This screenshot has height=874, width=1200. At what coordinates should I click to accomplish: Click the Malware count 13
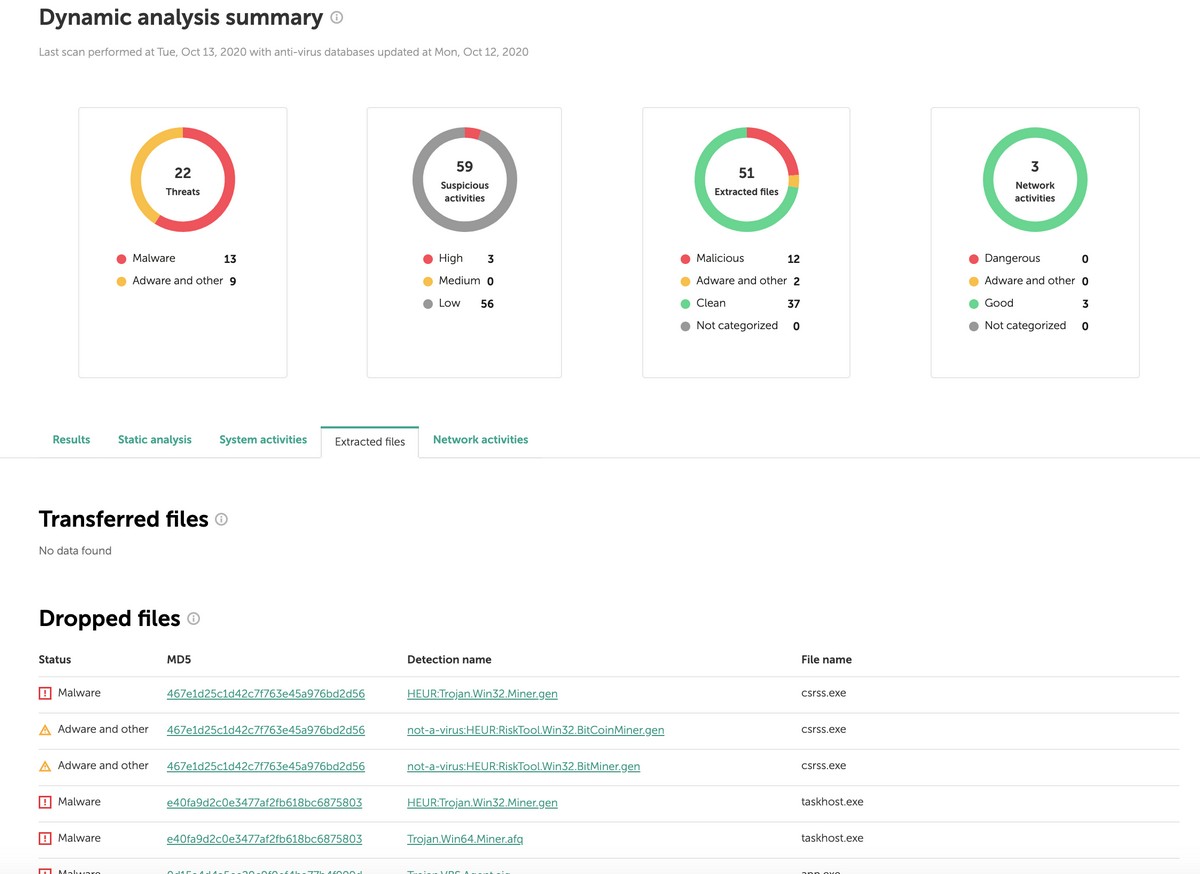click(x=230, y=259)
